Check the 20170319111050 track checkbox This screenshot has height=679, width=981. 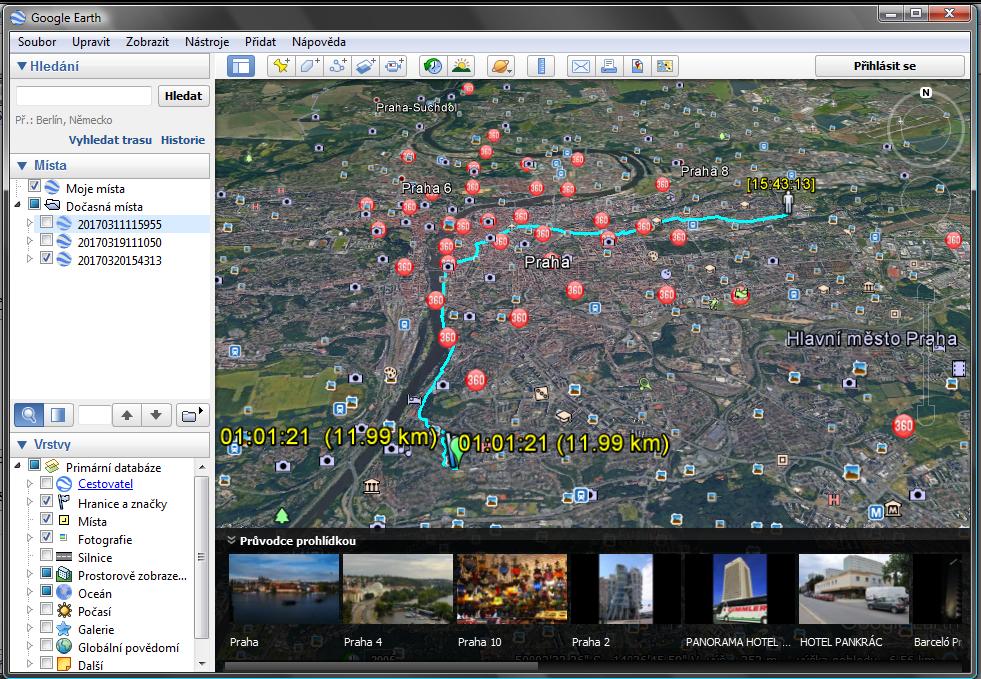[x=47, y=242]
